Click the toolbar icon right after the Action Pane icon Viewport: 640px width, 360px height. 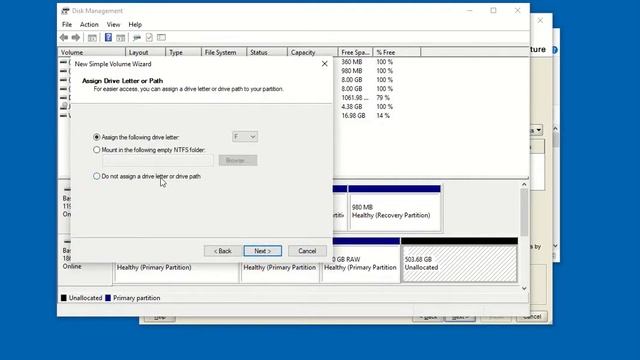pos(137,38)
